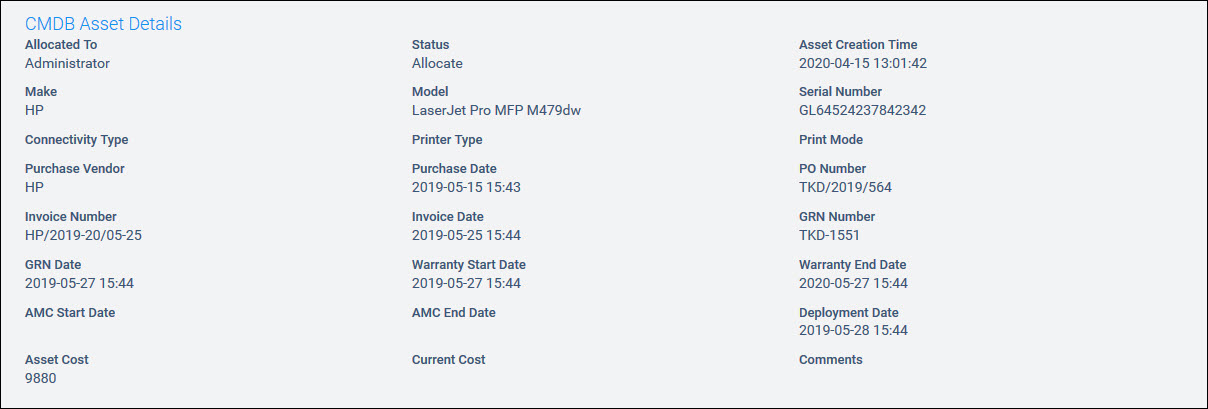Click the Allocated To value Administrator

point(67,63)
